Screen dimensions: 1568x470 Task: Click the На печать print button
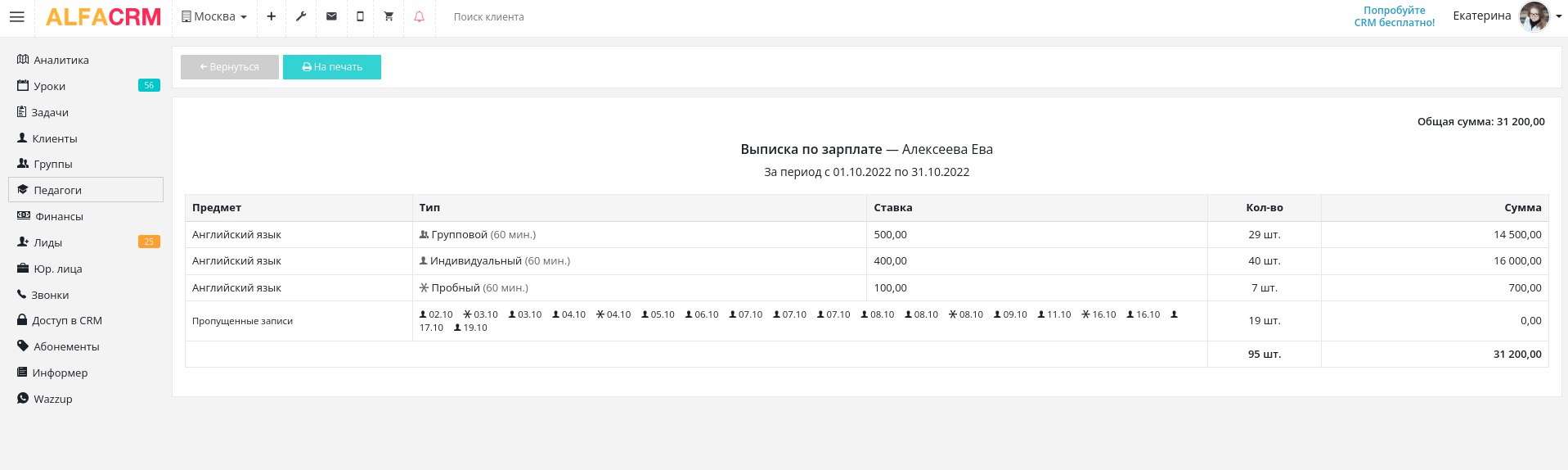[332, 67]
